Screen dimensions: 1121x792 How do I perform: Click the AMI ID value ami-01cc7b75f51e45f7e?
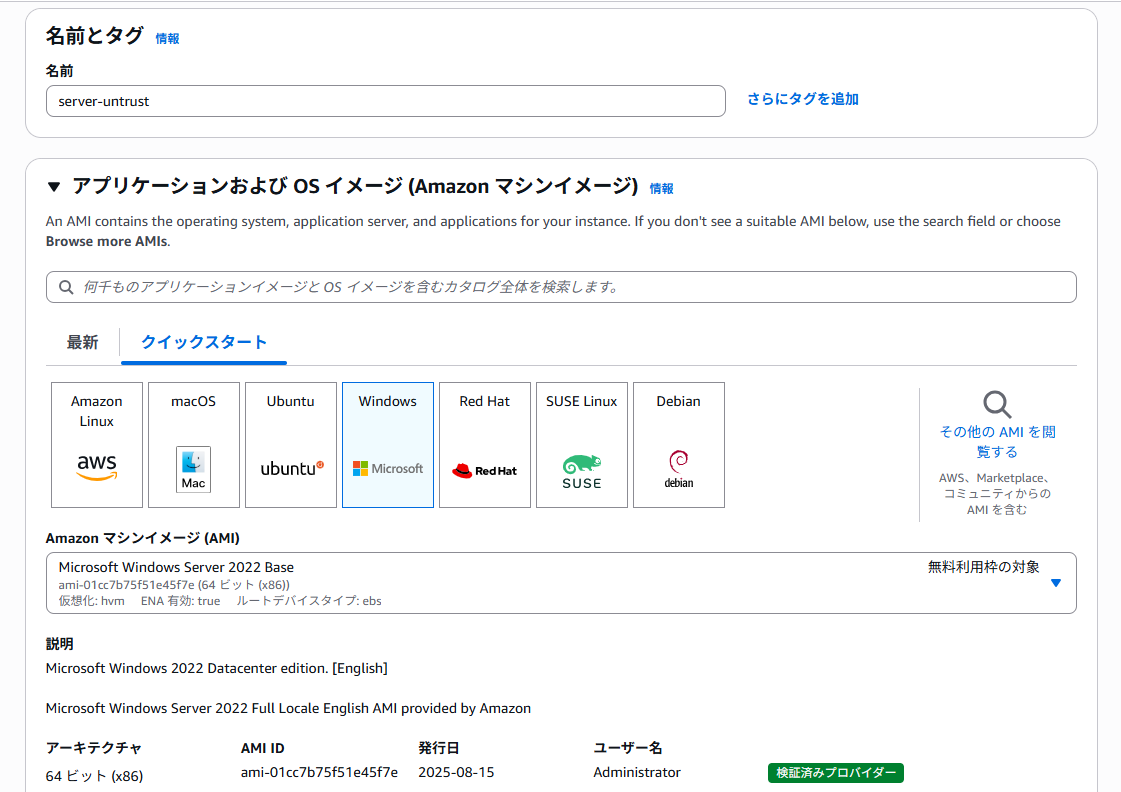320,772
